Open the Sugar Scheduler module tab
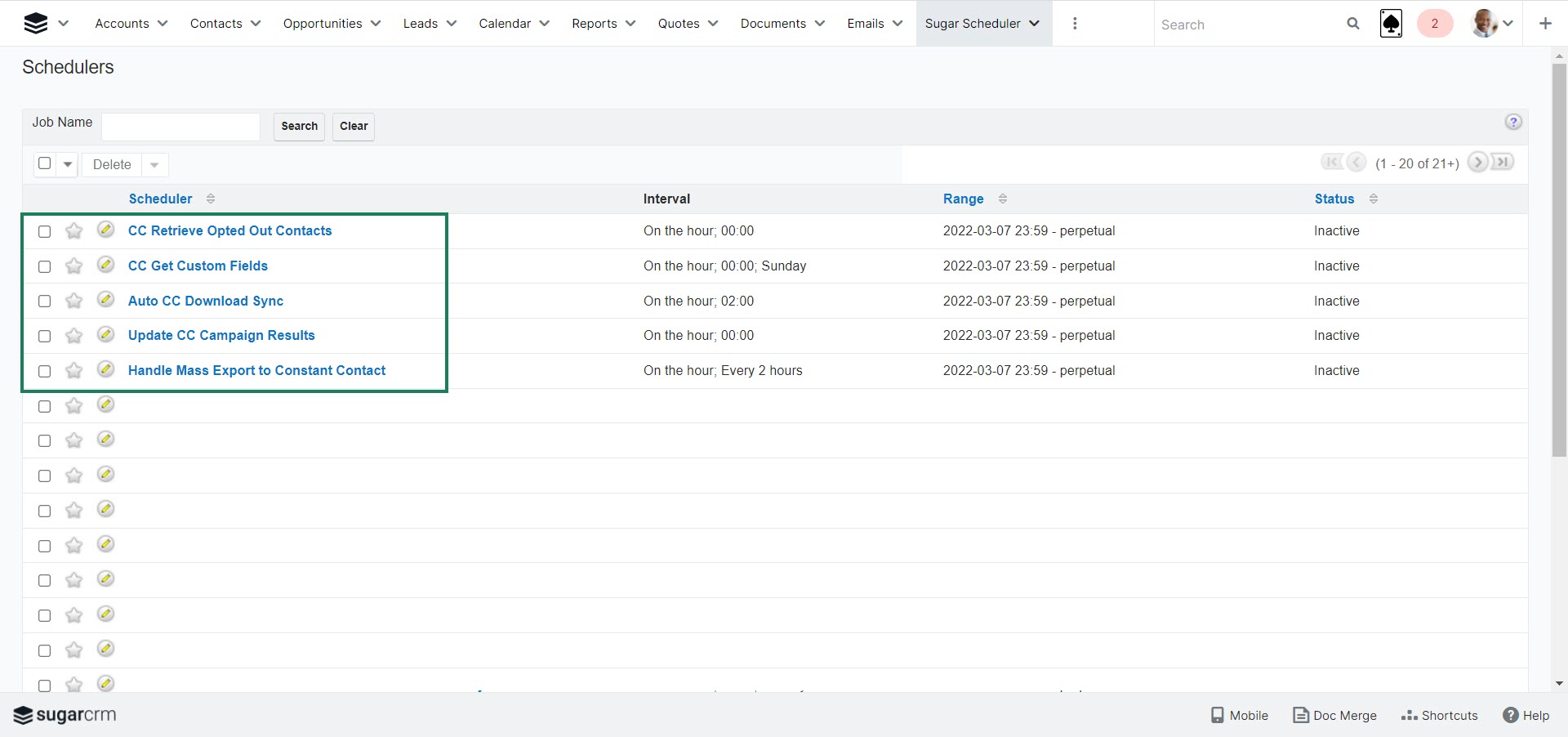Screen dimensions: 1568x737 tap(973, 24)
